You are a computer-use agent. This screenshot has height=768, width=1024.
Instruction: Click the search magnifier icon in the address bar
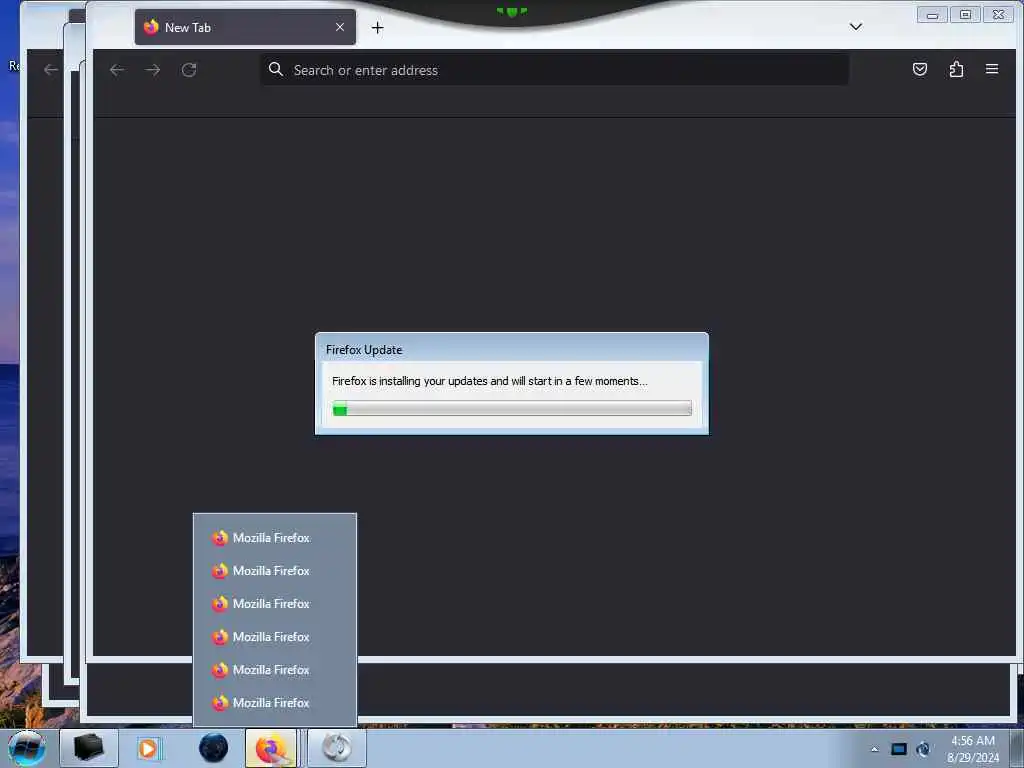276,69
